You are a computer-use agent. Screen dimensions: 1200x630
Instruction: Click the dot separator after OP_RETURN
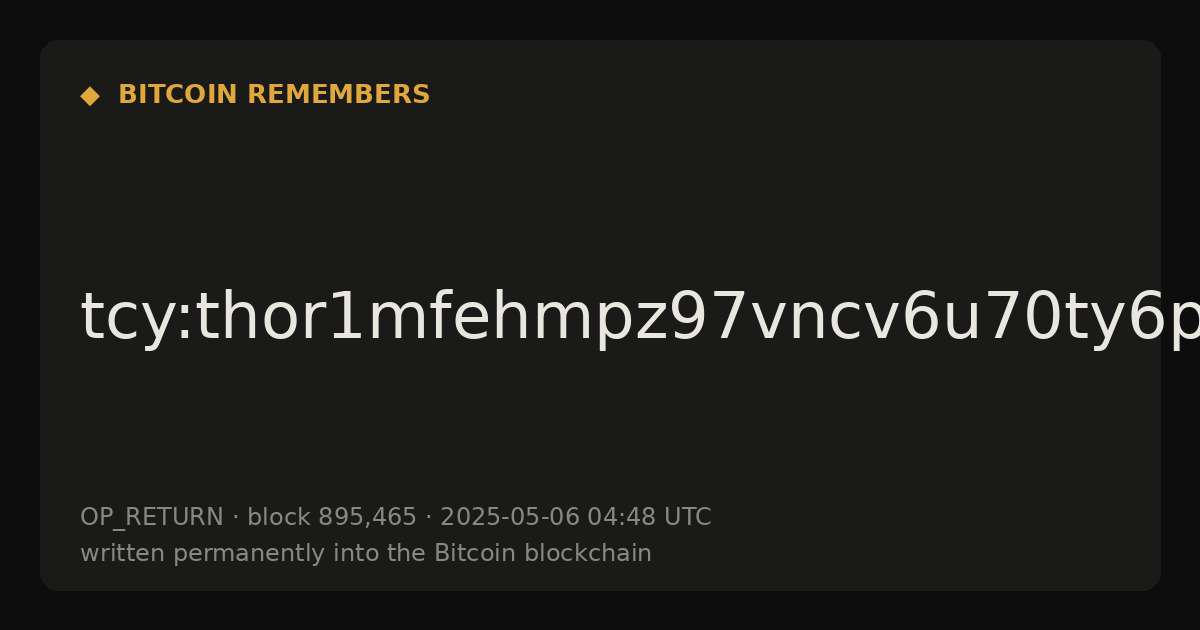tap(235, 518)
